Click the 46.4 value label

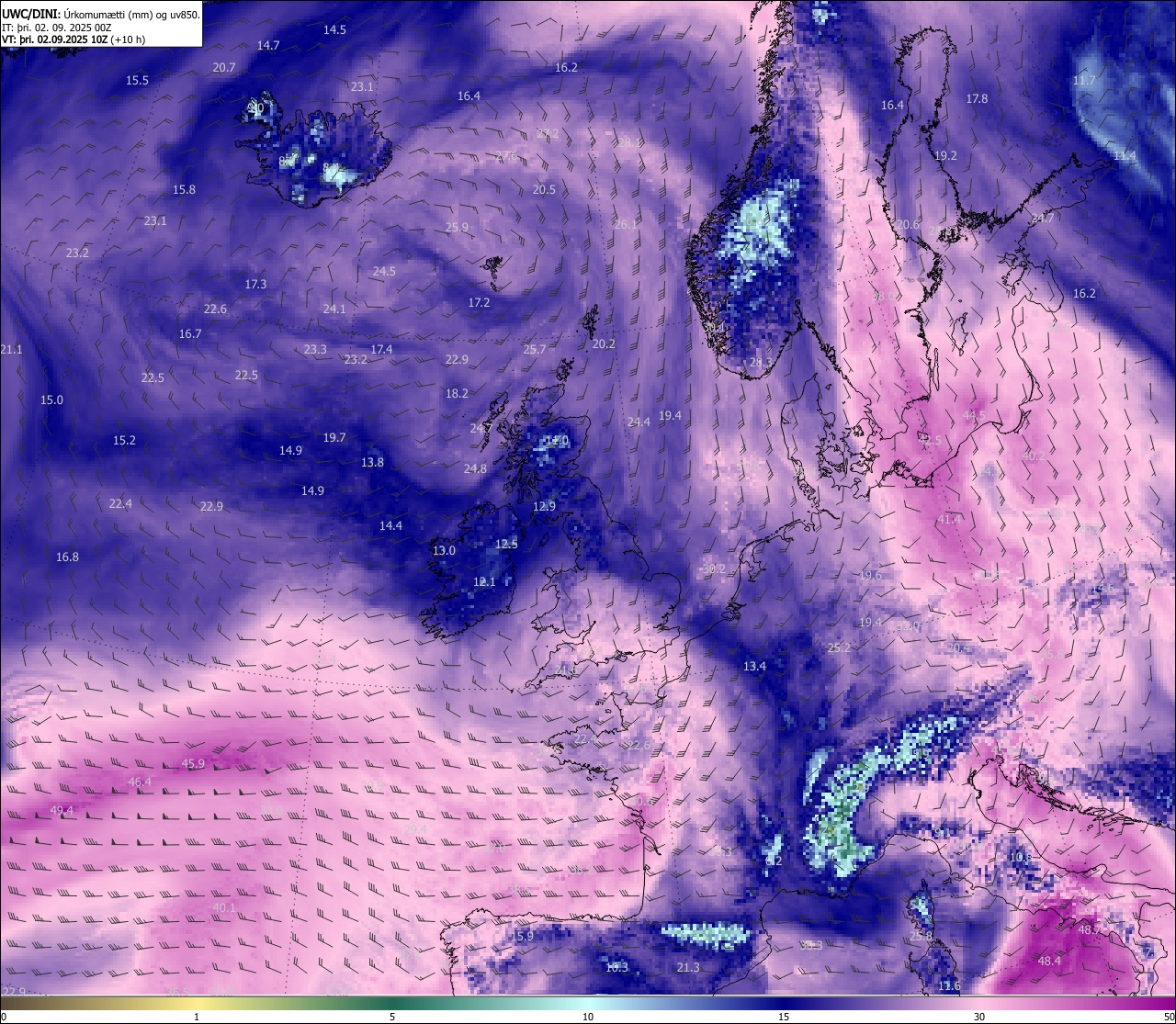(140, 782)
